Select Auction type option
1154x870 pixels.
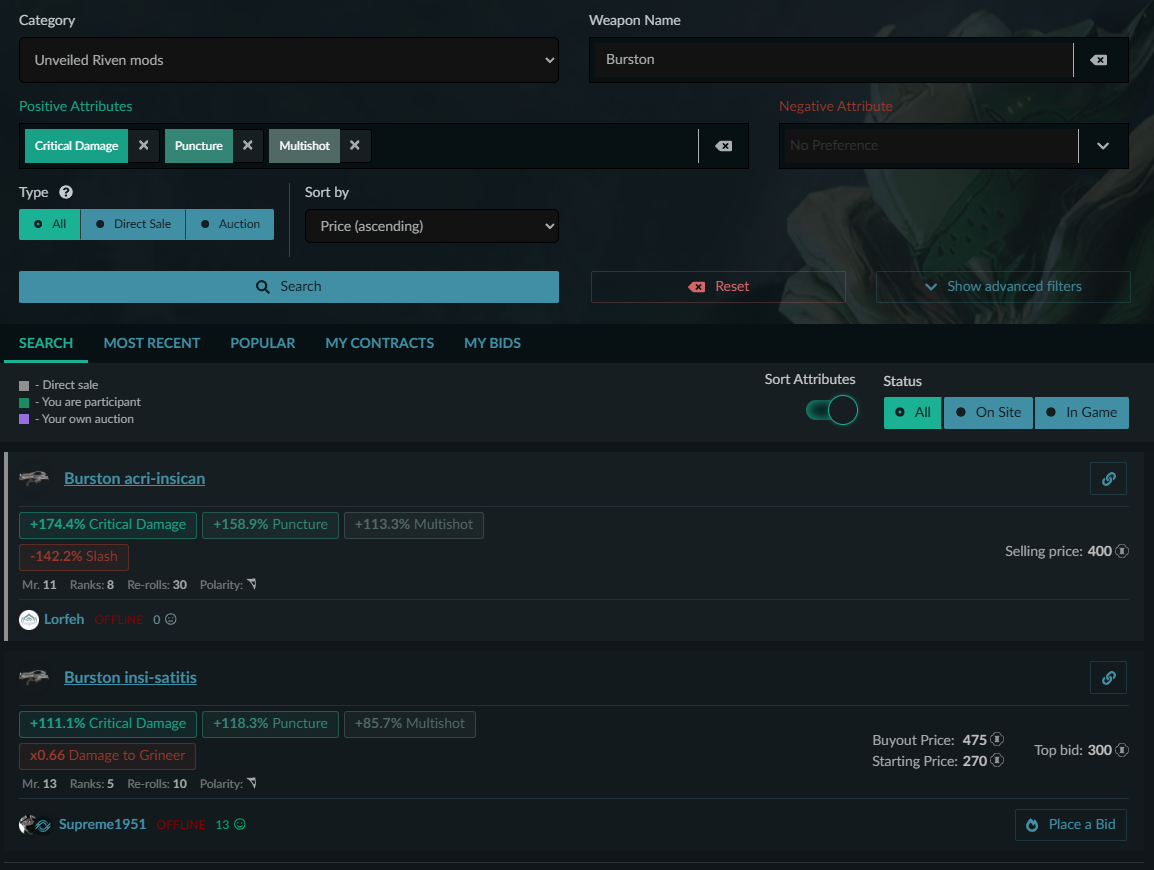[x=230, y=224]
